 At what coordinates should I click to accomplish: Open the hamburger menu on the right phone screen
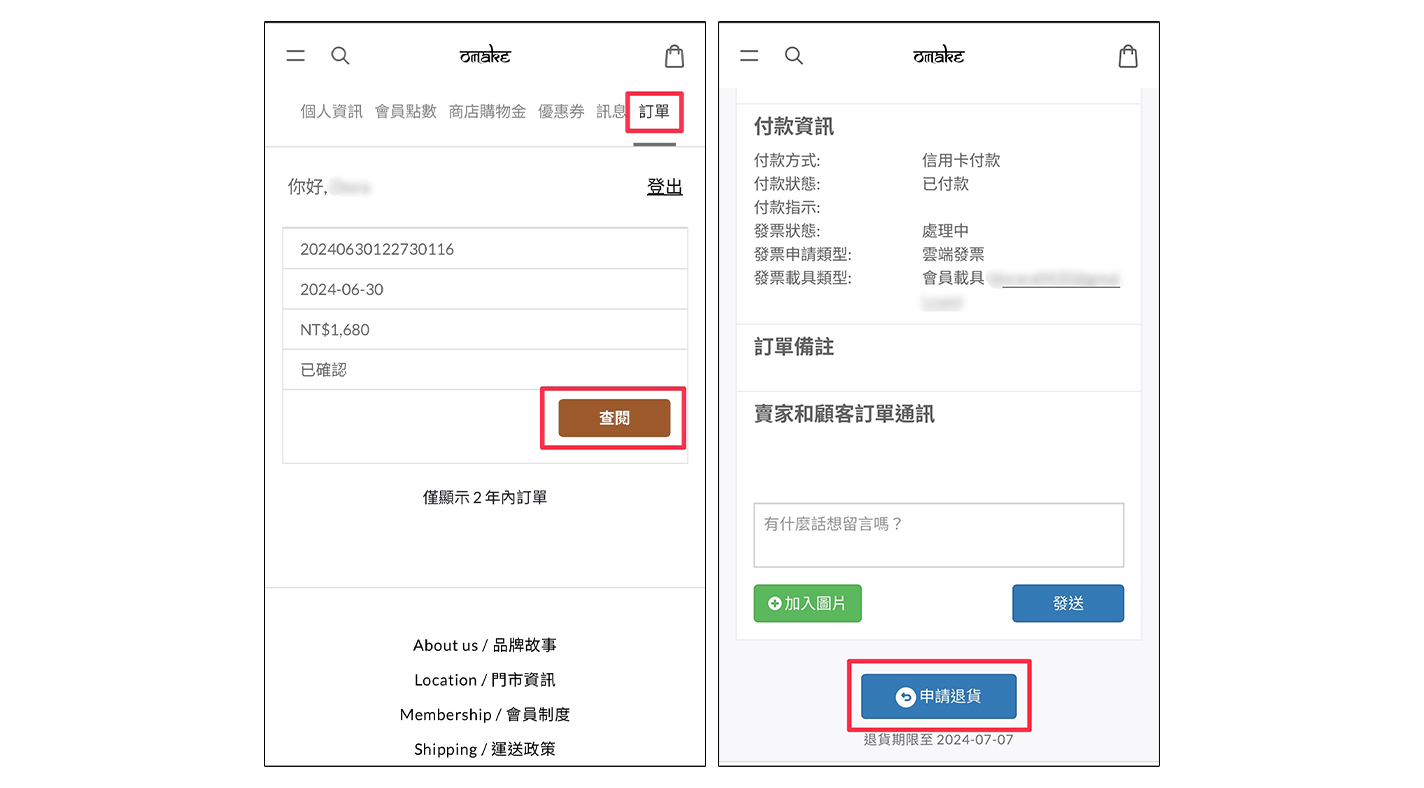tap(749, 56)
